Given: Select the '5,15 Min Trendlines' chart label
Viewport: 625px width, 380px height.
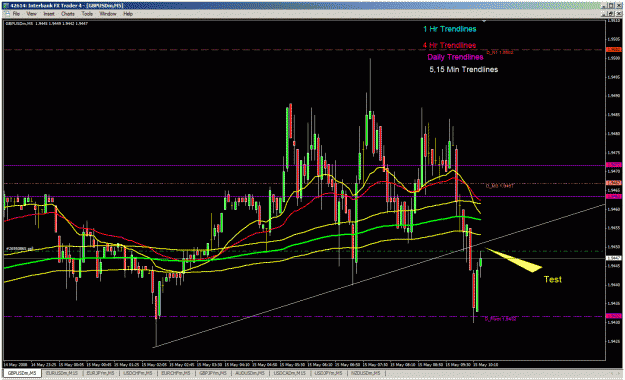Looking at the screenshot, I should pyautogui.click(x=464, y=69).
